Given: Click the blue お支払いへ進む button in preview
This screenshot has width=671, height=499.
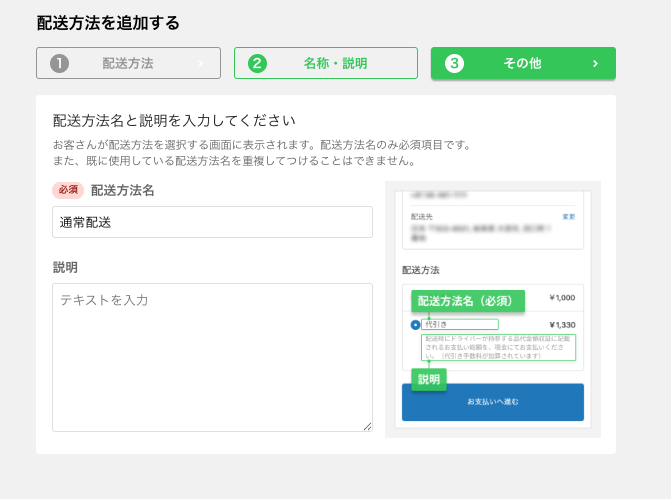Looking at the screenshot, I should click(492, 402).
